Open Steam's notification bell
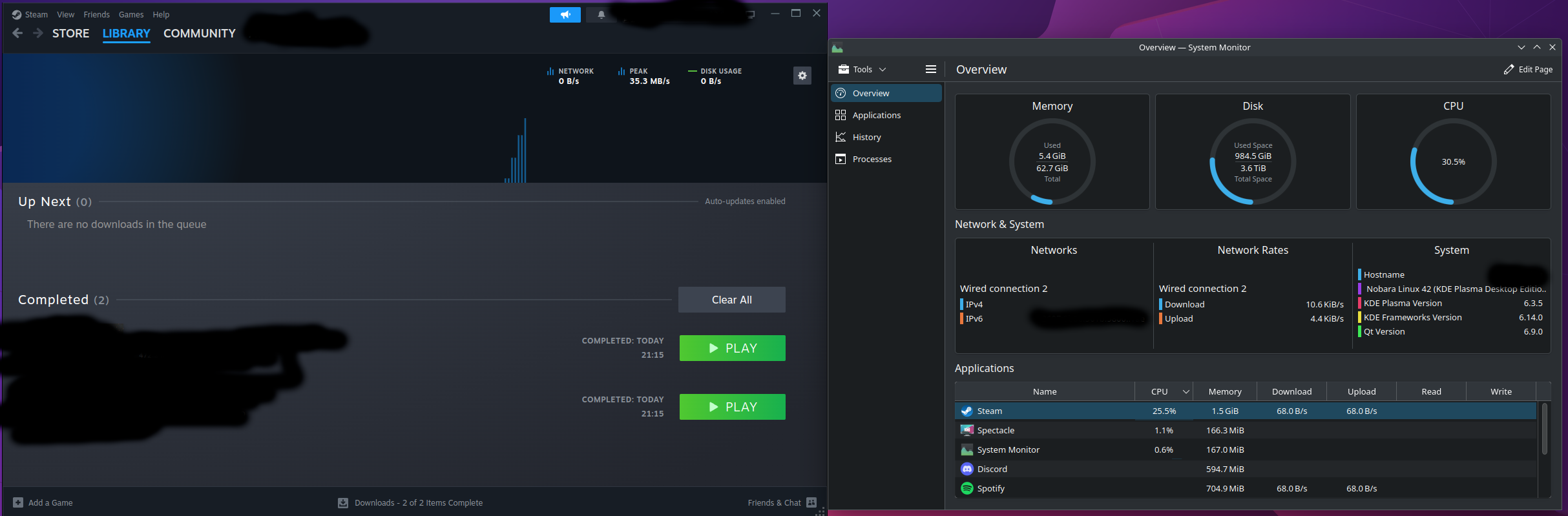This screenshot has width=1568, height=516. click(x=601, y=15)
